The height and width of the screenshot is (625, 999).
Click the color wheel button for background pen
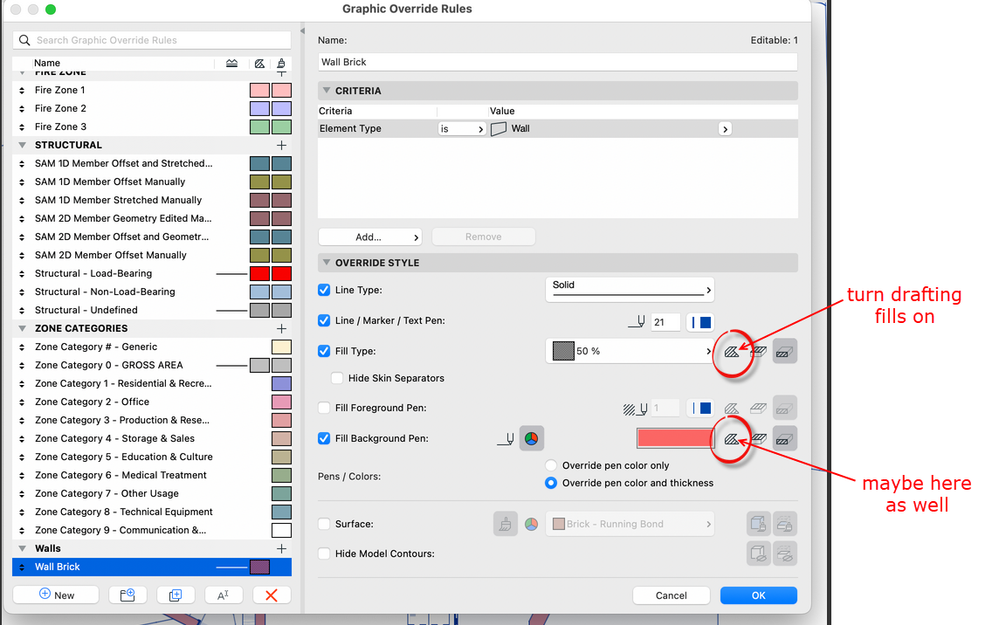531,438
